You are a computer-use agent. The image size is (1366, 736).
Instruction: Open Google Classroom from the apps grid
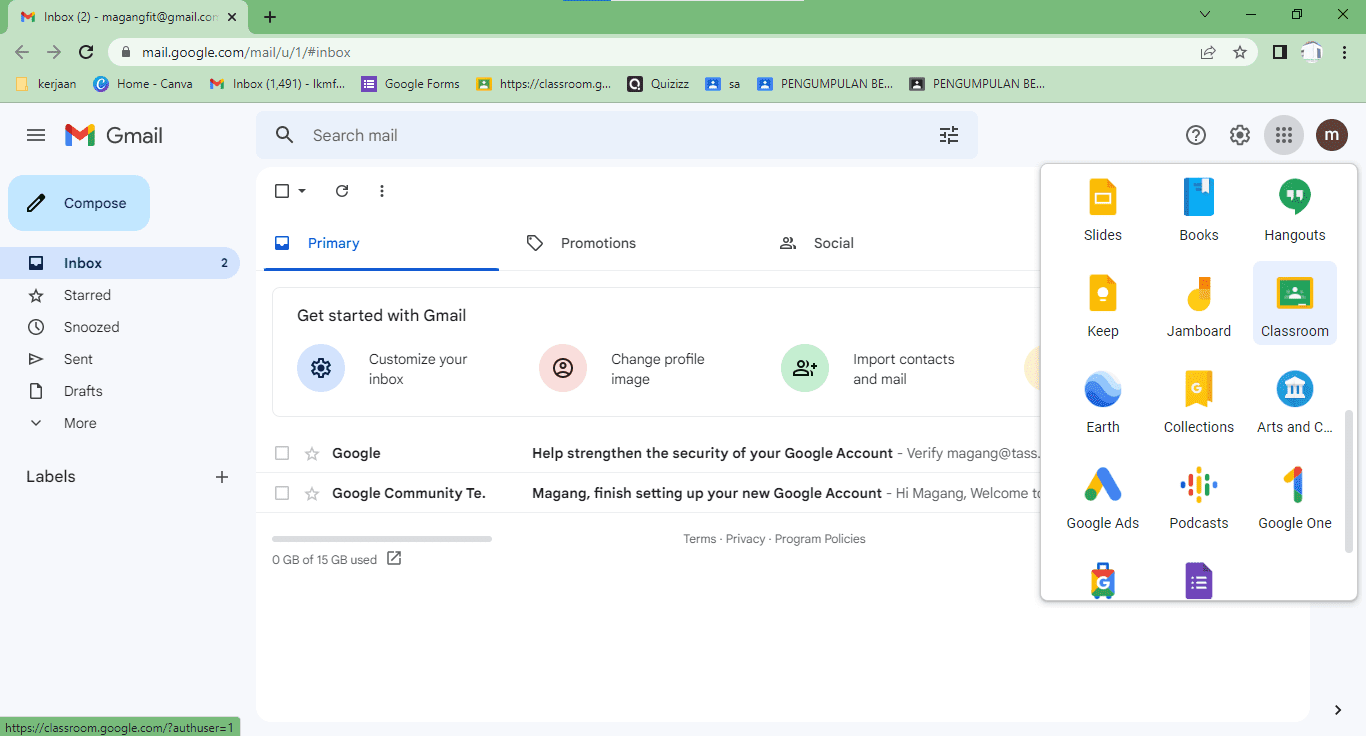[1294, 303]
